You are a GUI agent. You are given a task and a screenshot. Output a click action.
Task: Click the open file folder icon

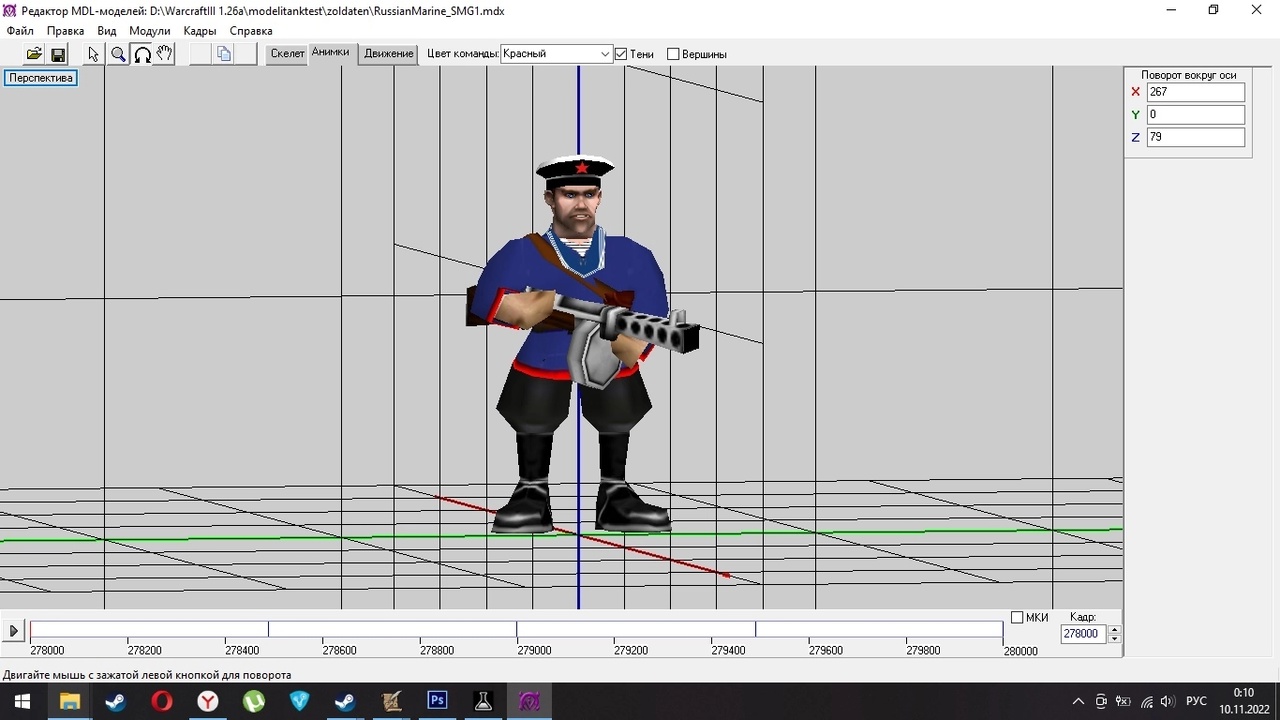(34, 54)
